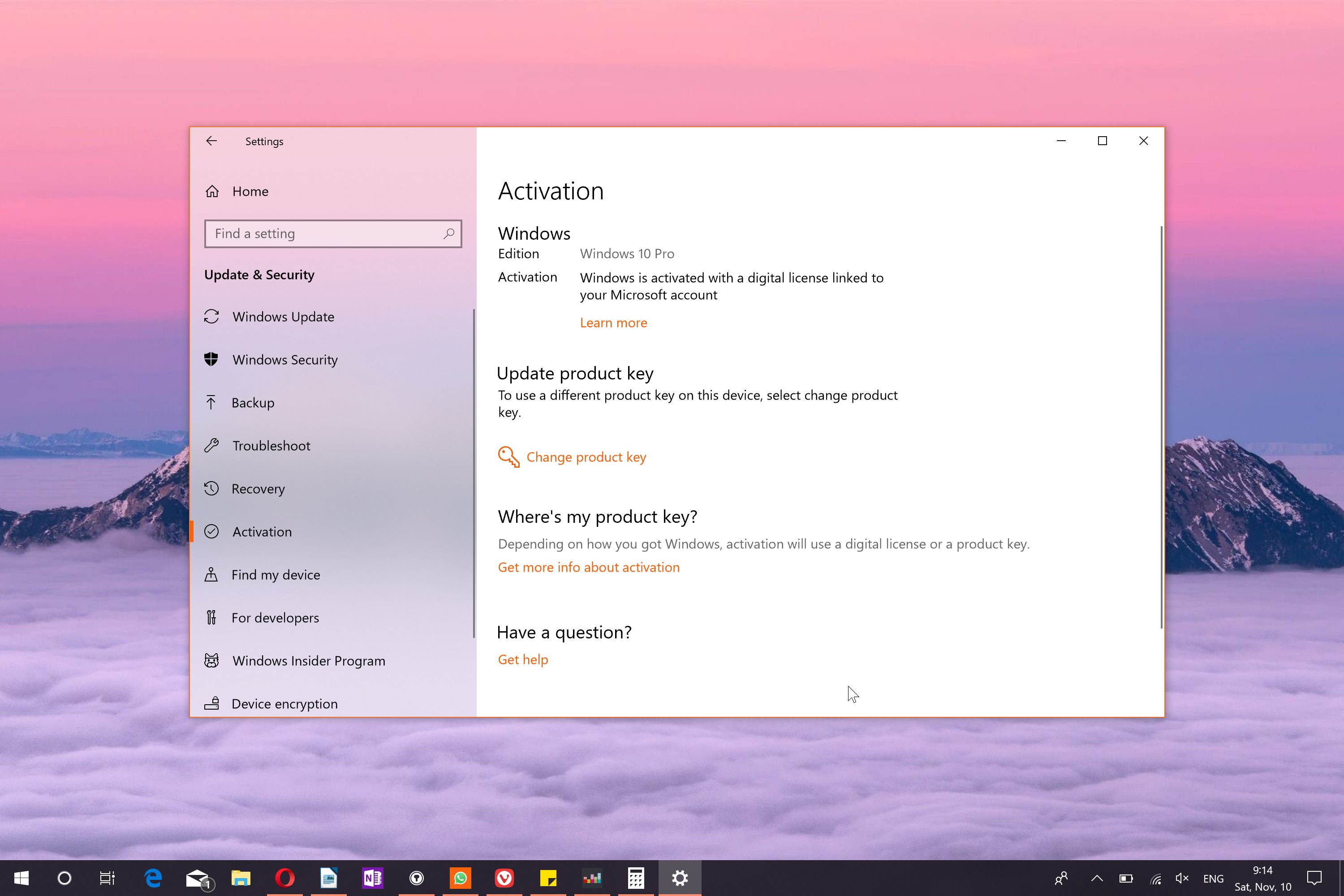
Task: Open the clock showing 9:14 in the tray
Action: point(1263,878)
